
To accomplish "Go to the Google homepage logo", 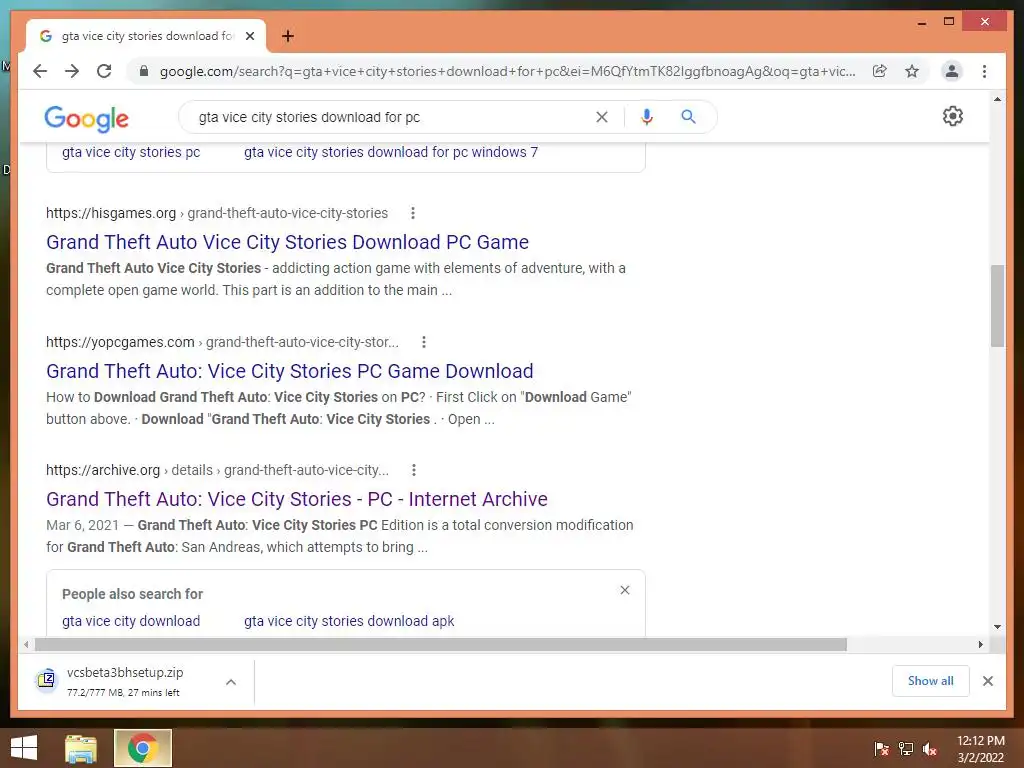I will coord(86,118).
